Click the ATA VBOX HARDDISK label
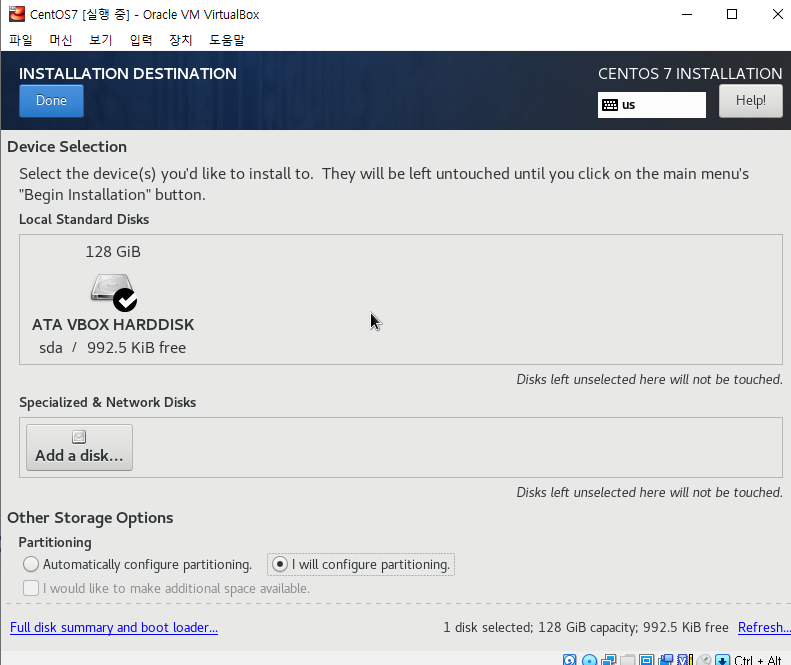This screenshot has width=791, height=665. coord(113,324)
